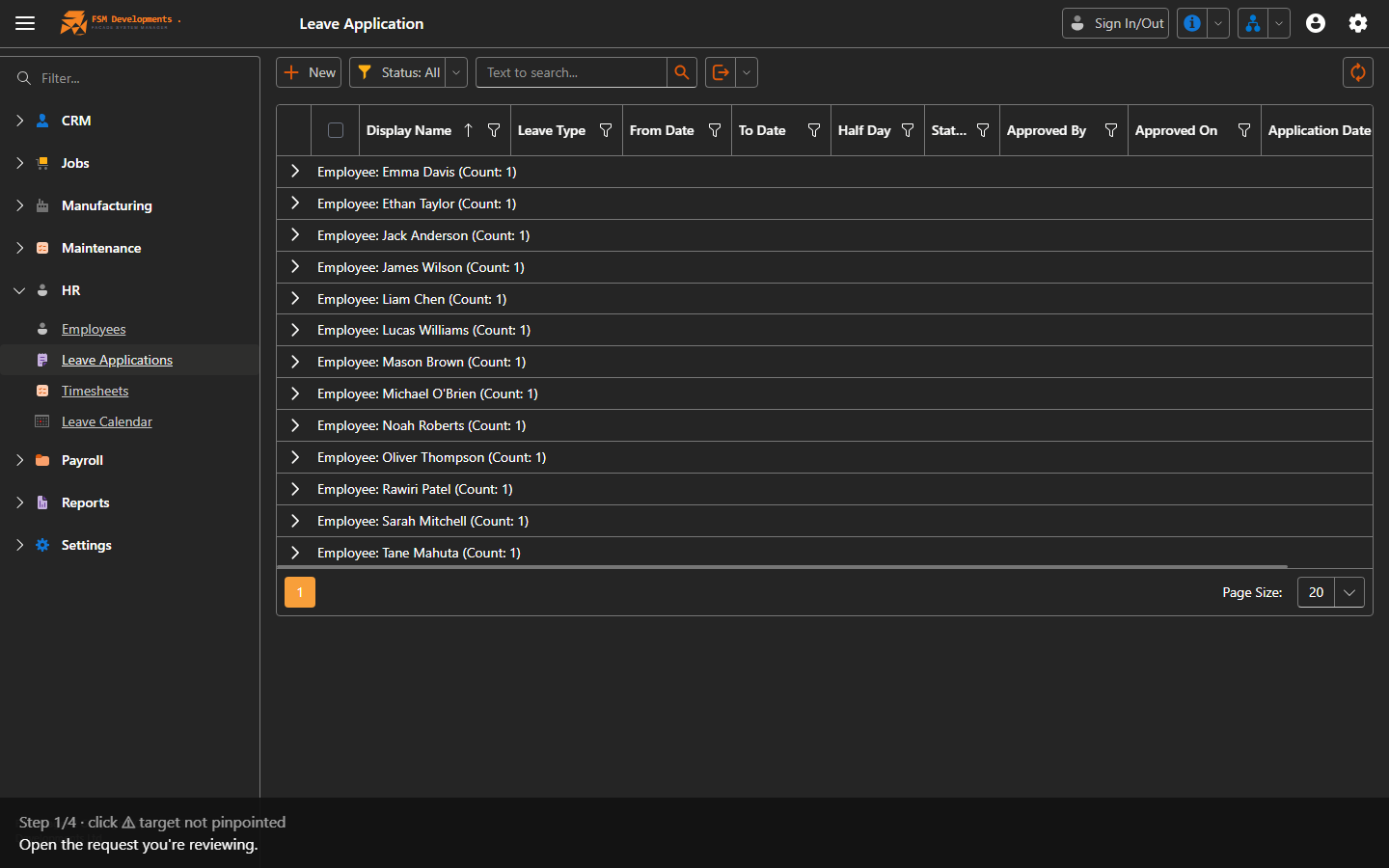Screen dimensions: 1389x868
Task: Click the orange export icon button
Action: (721, 72)
